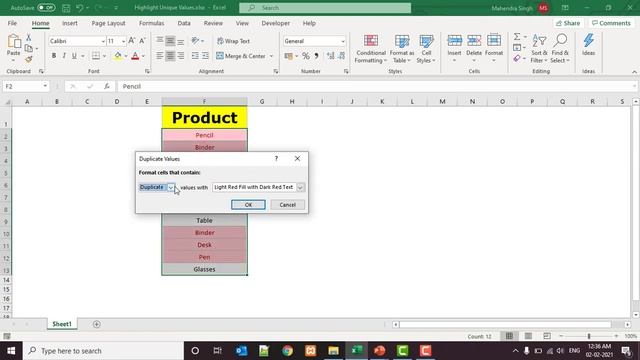Select the Sheet1 tab
640x360 pixels.
click(x=62, y=324)
